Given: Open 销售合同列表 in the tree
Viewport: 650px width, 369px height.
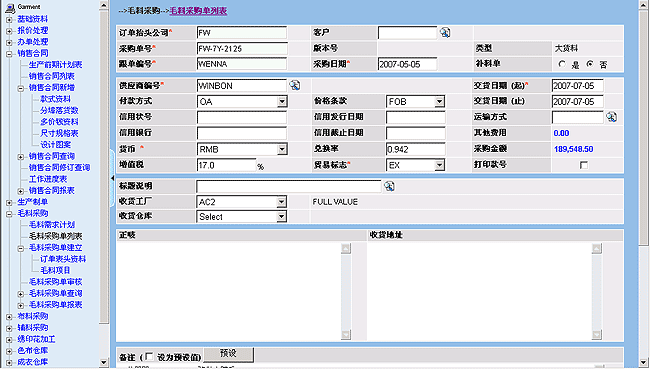Looking at the screenshot, I should pyautogui.click(x=51, y=76).
